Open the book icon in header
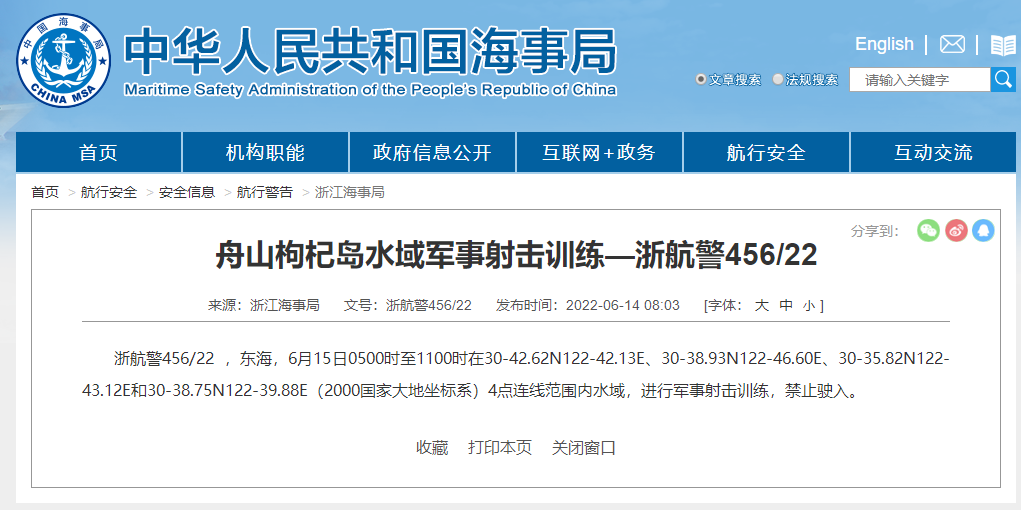 1002,45
